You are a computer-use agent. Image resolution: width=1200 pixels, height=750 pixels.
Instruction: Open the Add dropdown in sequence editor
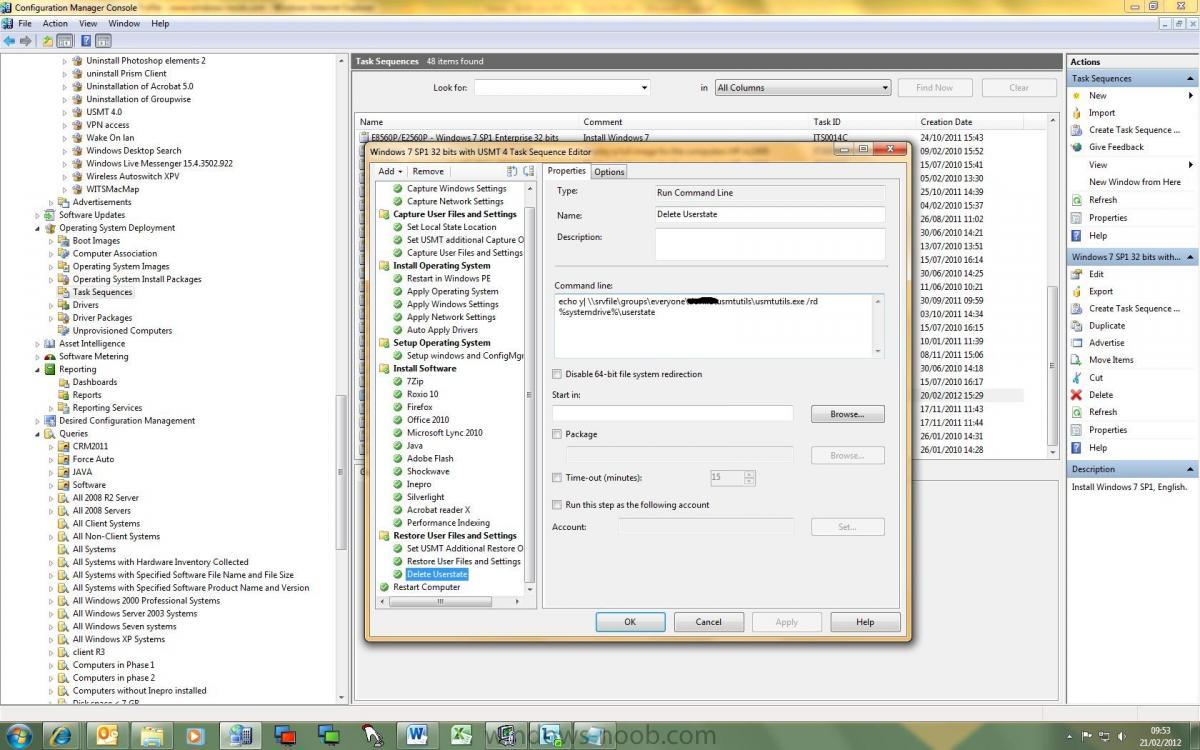pos(389,171)
